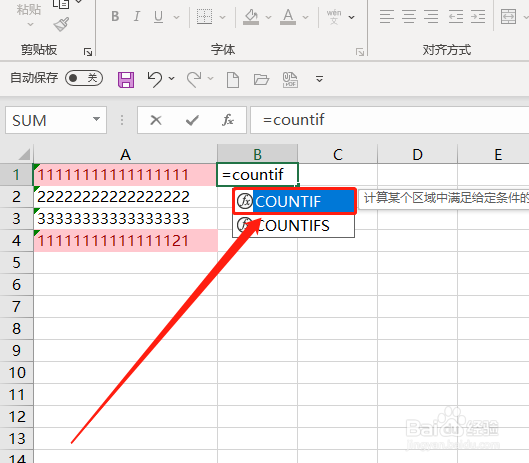
Task: Align text left
Action: (387, 16)
